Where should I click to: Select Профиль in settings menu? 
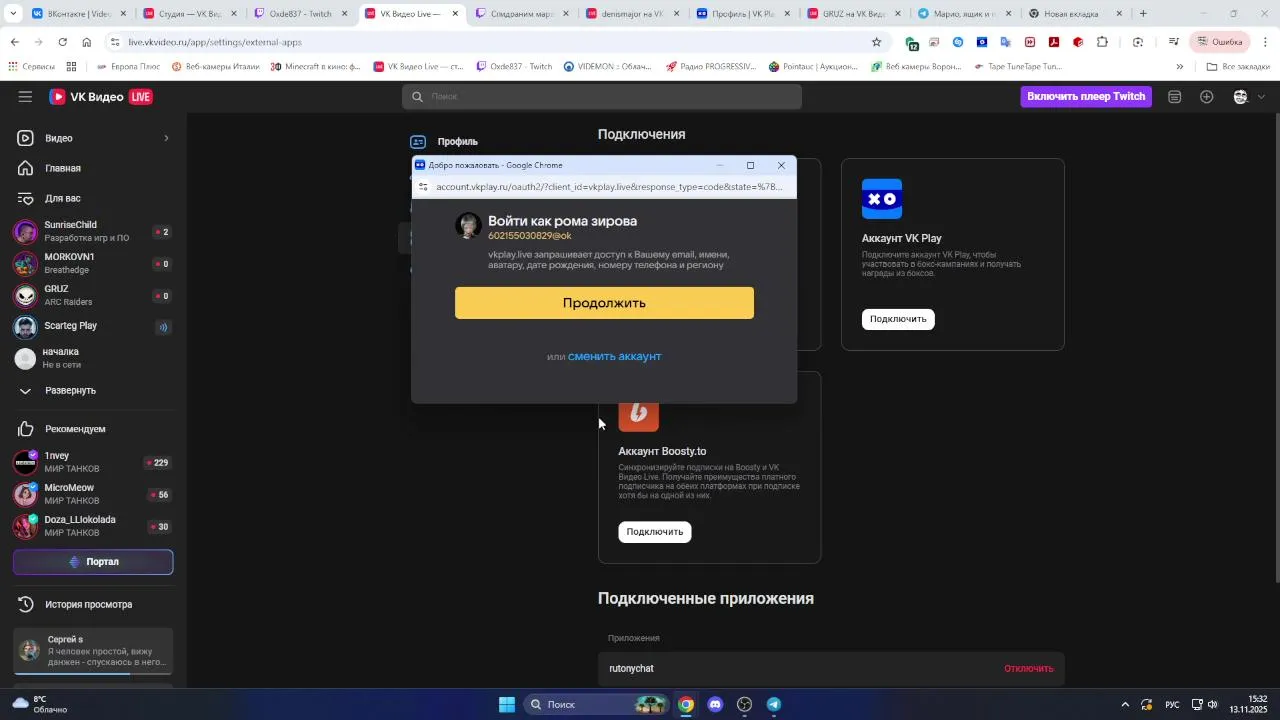[457, 142]
